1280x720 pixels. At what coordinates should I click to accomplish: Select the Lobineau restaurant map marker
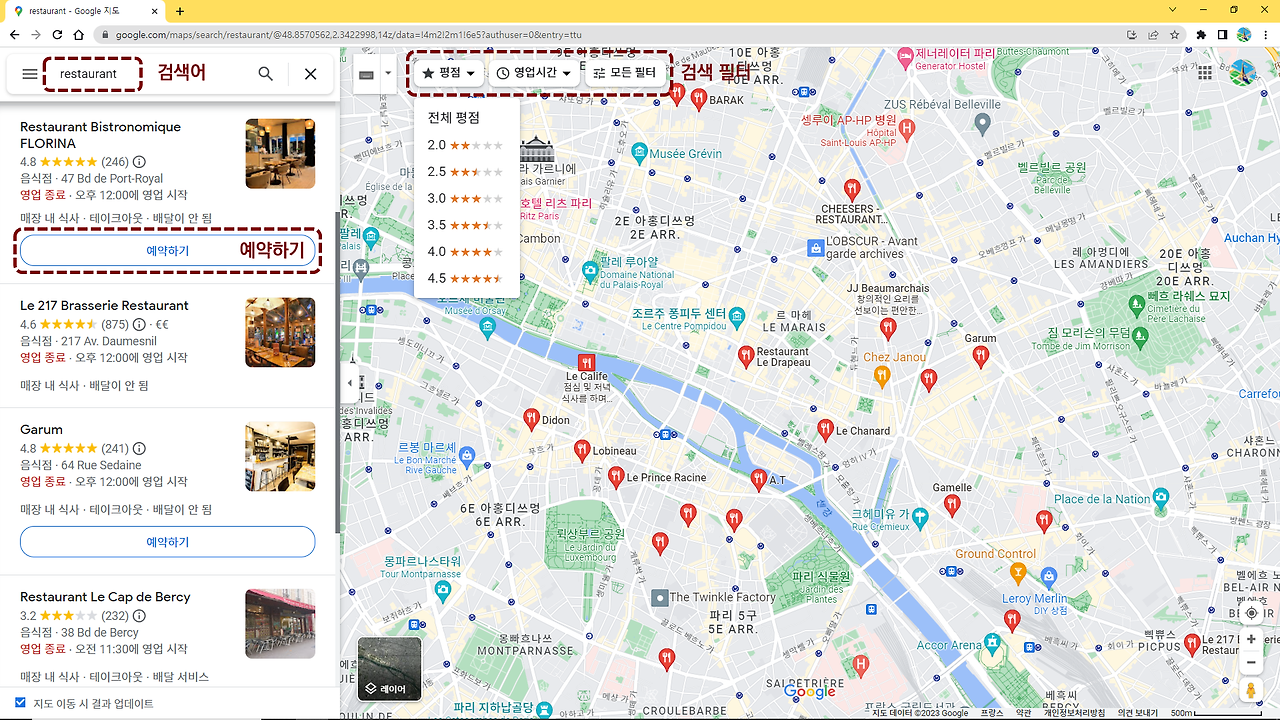tap(583, 450)
